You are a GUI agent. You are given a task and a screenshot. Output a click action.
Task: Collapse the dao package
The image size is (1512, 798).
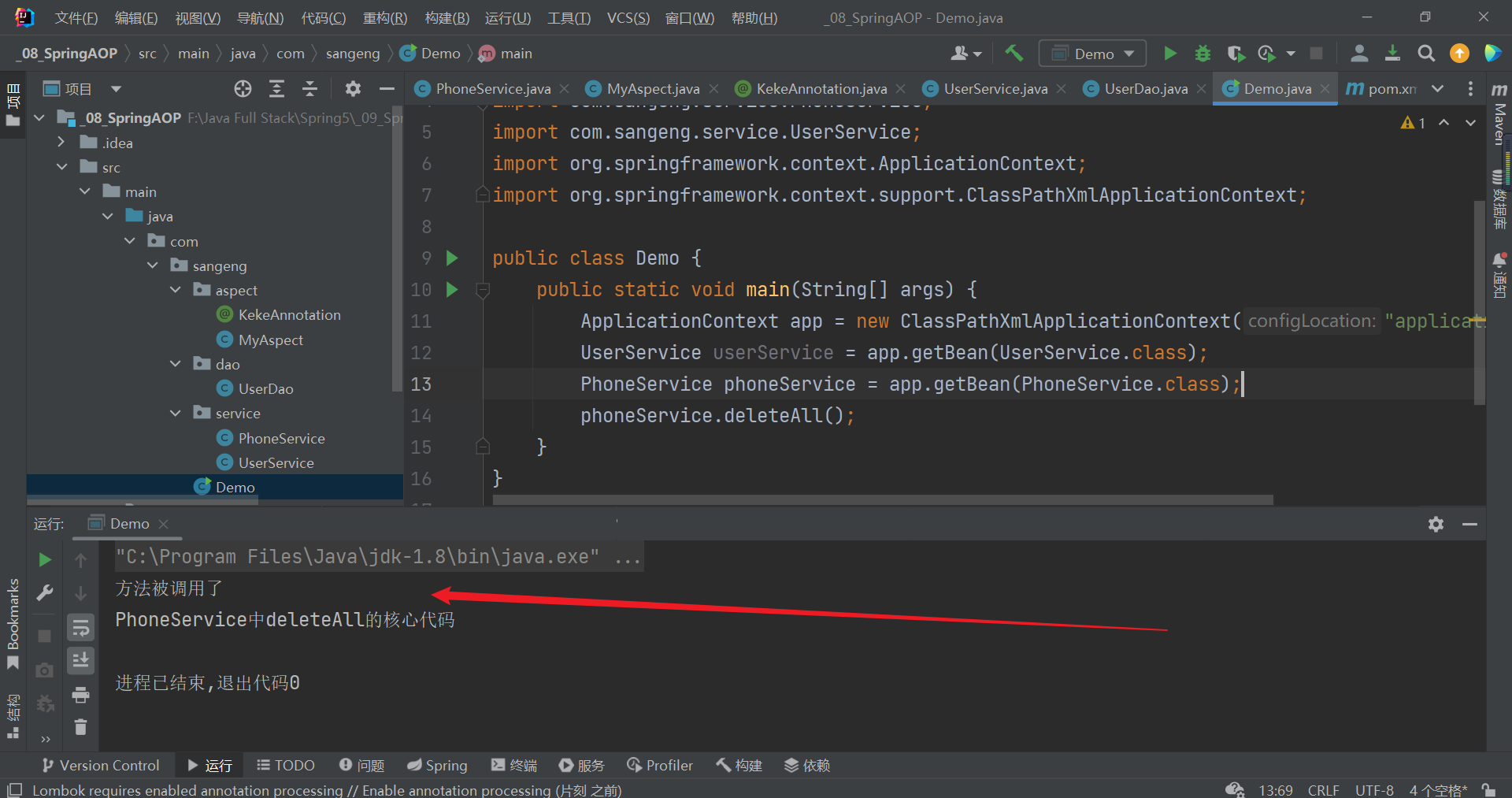pyautogui.click(x=176, y=364)
